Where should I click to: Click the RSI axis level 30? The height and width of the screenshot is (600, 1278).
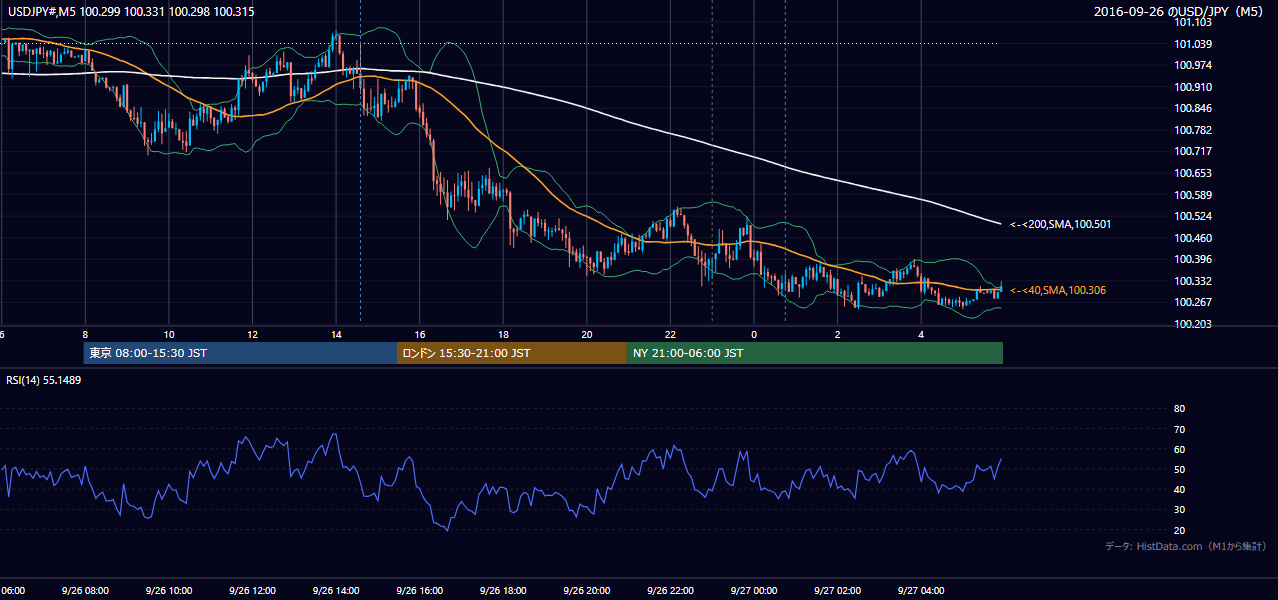point(1179,510)
